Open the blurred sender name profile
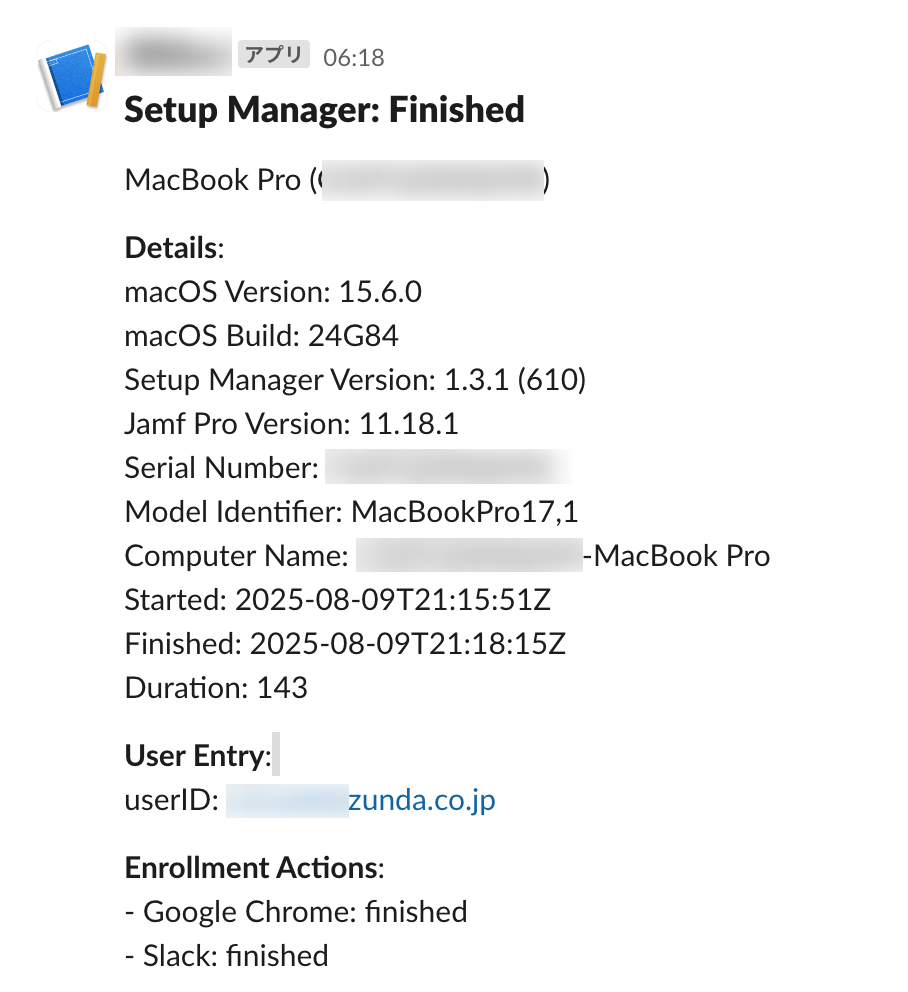Screen dimensions: 908x992 (x=174, y=53)
